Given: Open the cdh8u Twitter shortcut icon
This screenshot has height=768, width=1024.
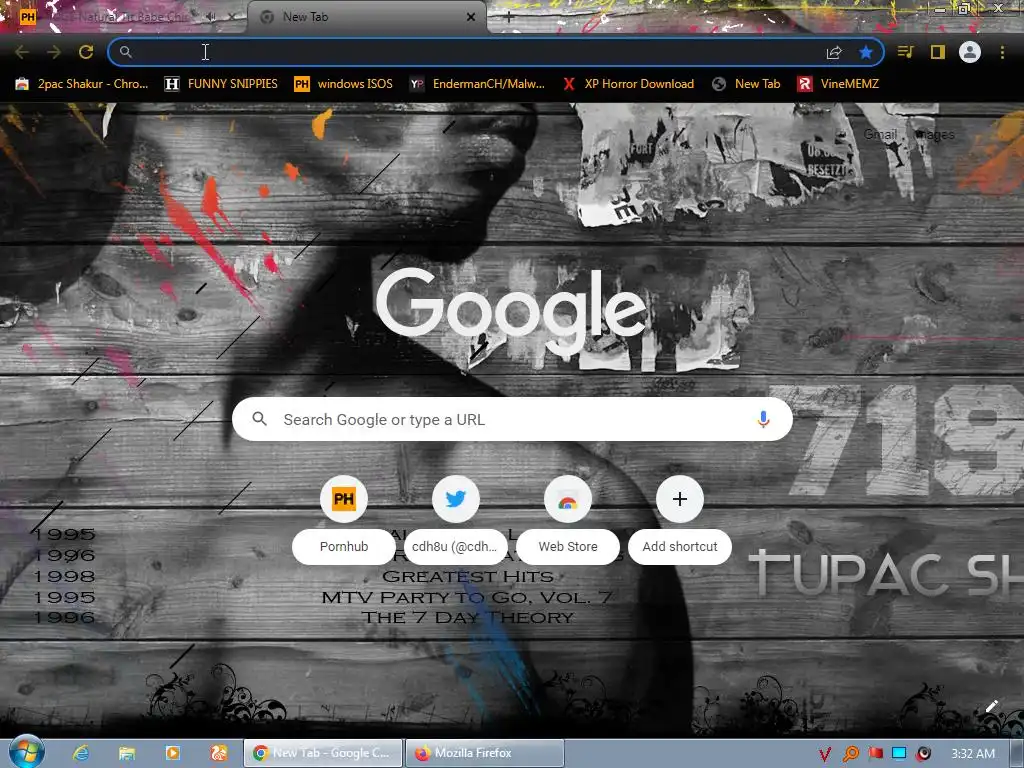Looking at the screenshot, I should pos(456,500).
